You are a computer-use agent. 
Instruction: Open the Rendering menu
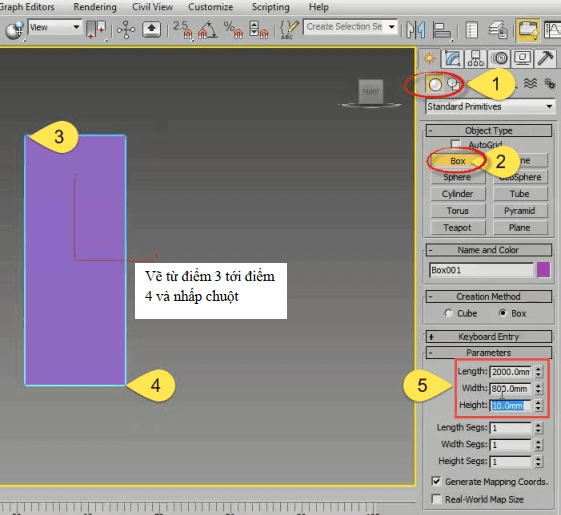click(95, 7)
